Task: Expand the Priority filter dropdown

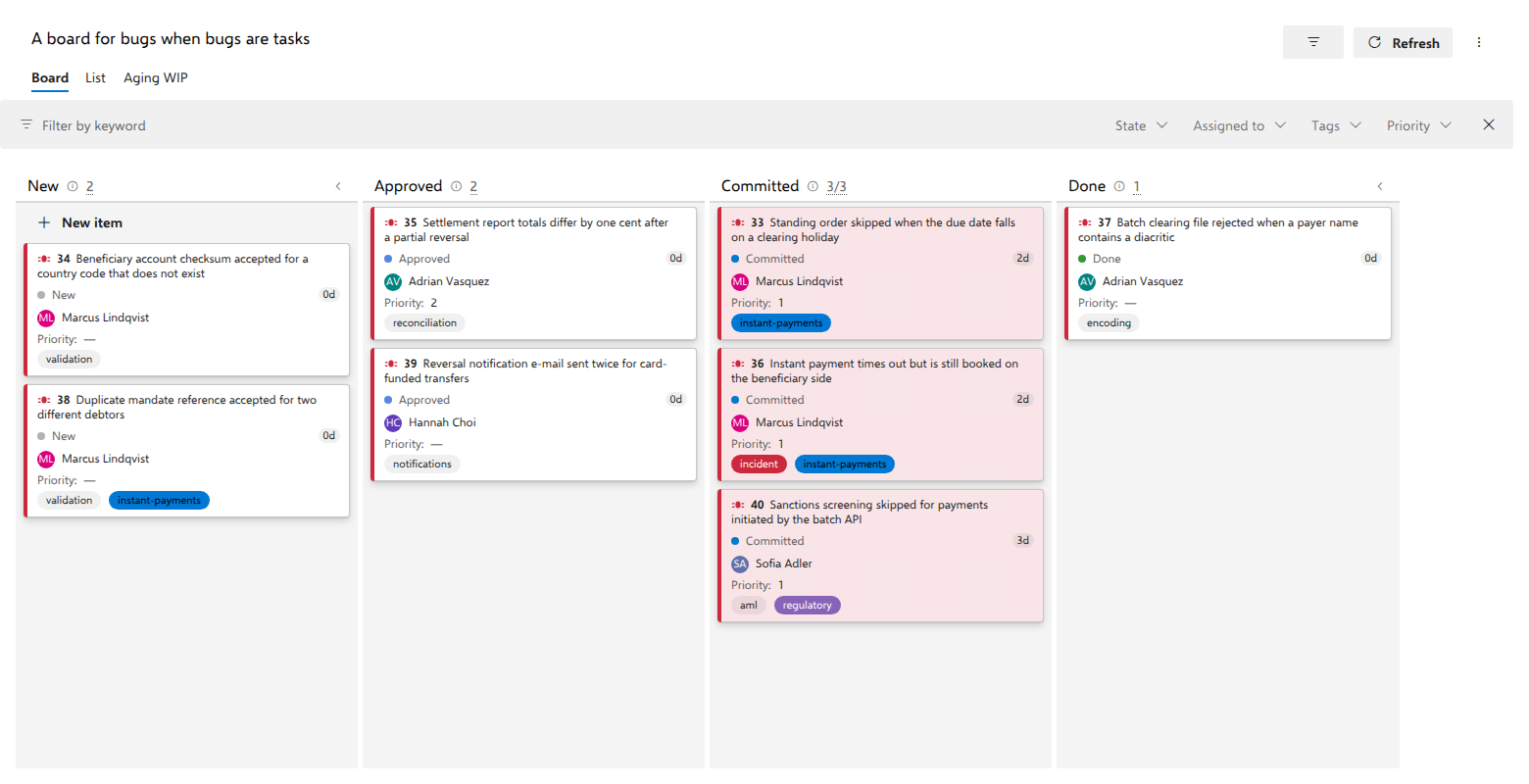Action: click(x=1419, y=125)
